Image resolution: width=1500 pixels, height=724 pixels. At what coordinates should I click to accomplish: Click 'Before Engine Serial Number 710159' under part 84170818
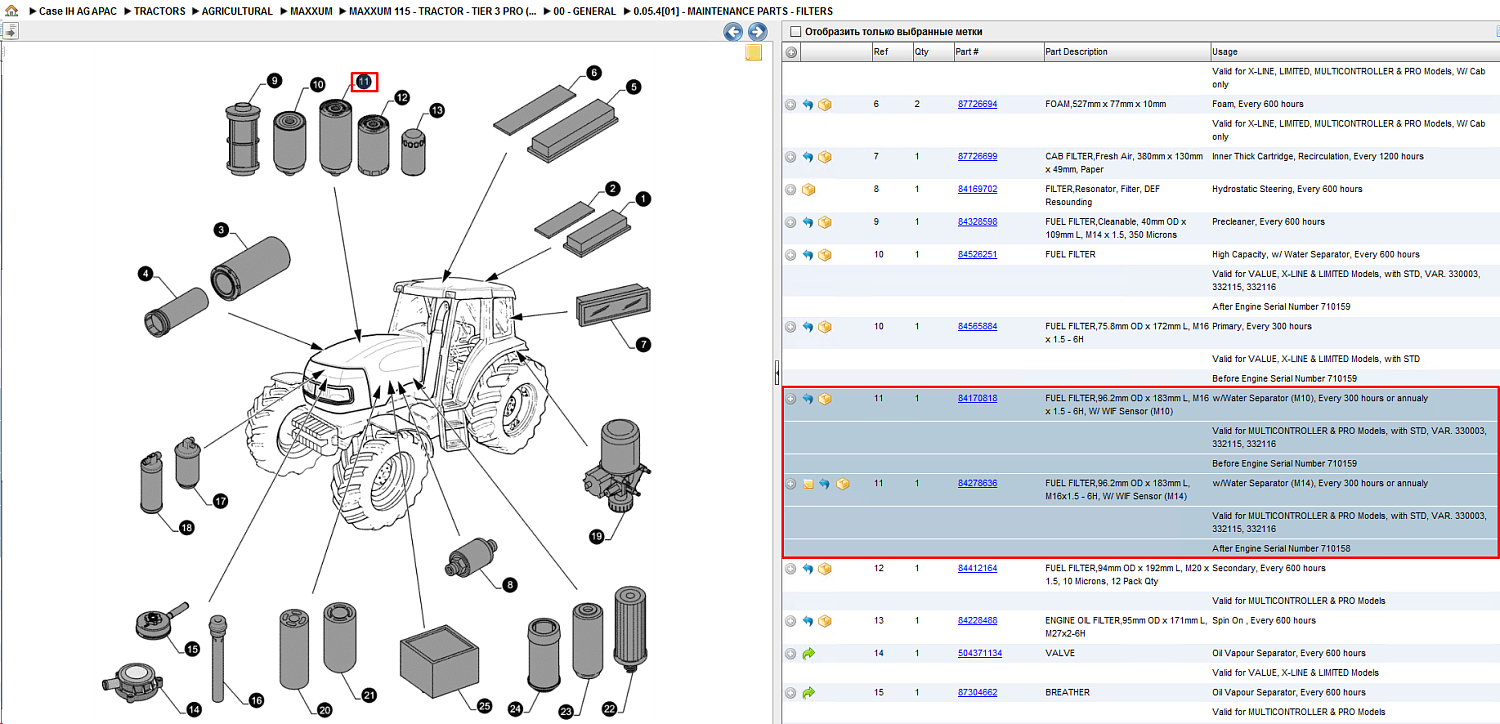click(1284, 464)
